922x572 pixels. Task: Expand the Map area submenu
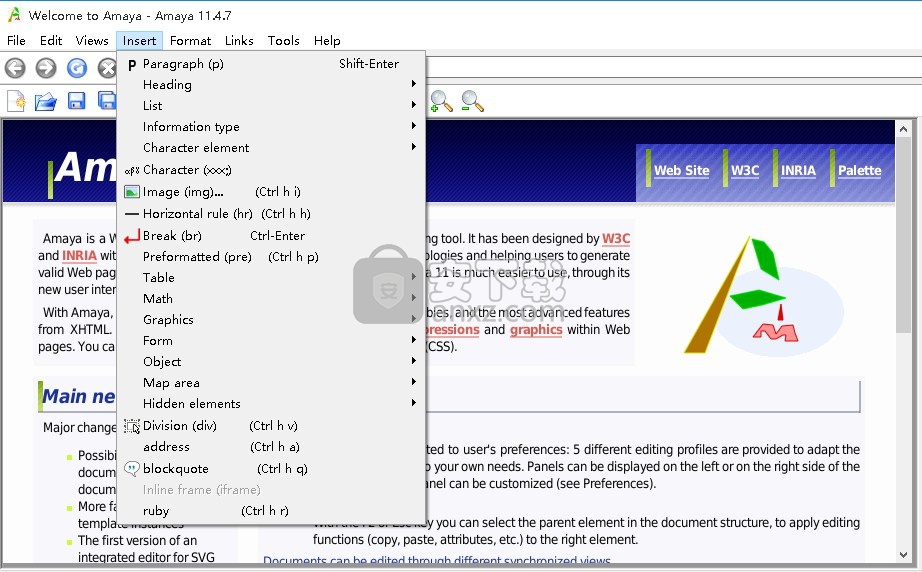pos(271,383)
